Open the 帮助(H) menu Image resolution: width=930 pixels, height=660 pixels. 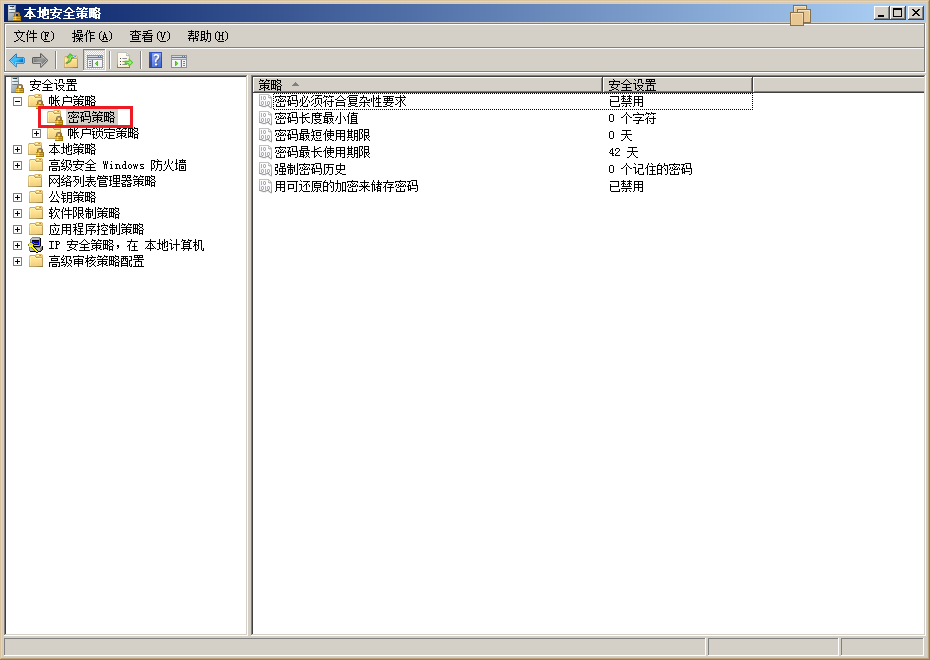(x=208, y=36)
